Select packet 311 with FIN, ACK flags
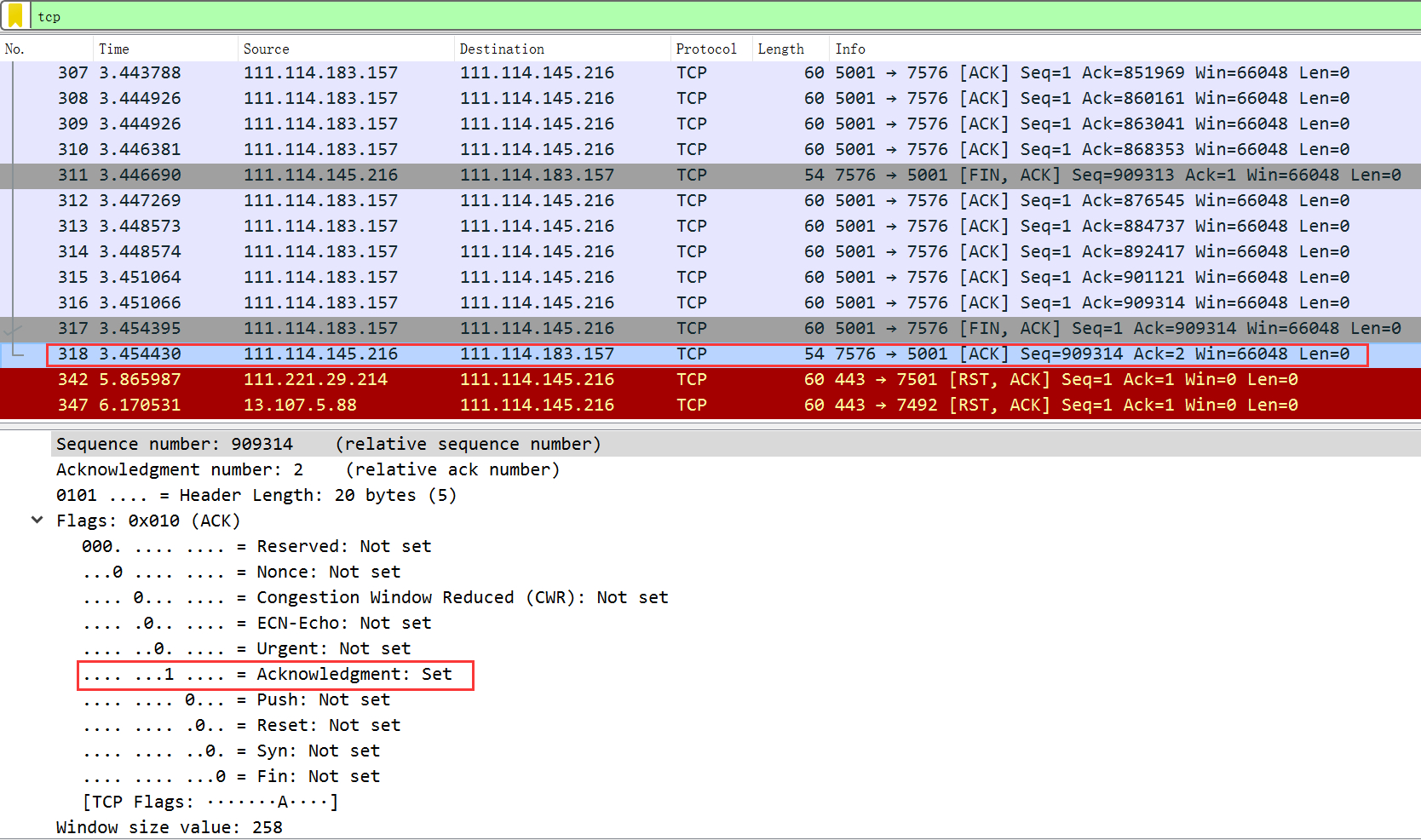The height and width of the screenshot is (840, 1421). (x=682, y=175)
